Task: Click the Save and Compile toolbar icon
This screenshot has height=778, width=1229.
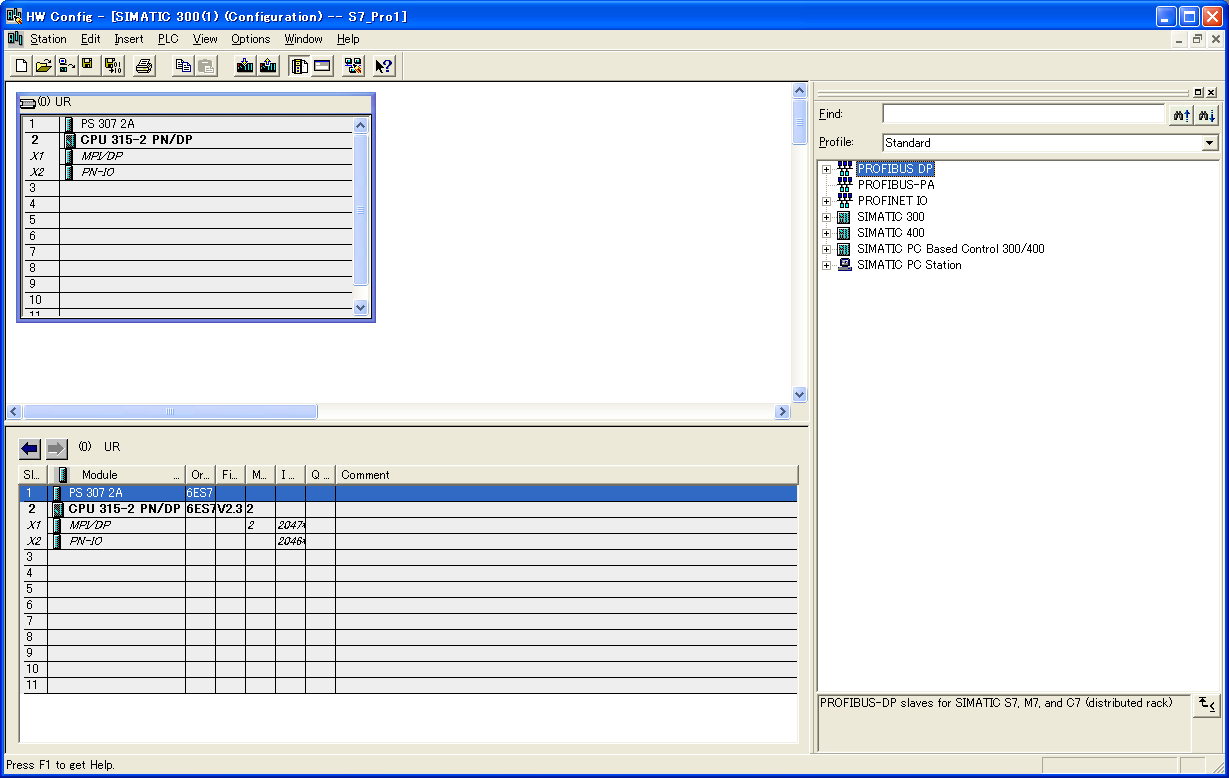Action: tap(113, 66)
